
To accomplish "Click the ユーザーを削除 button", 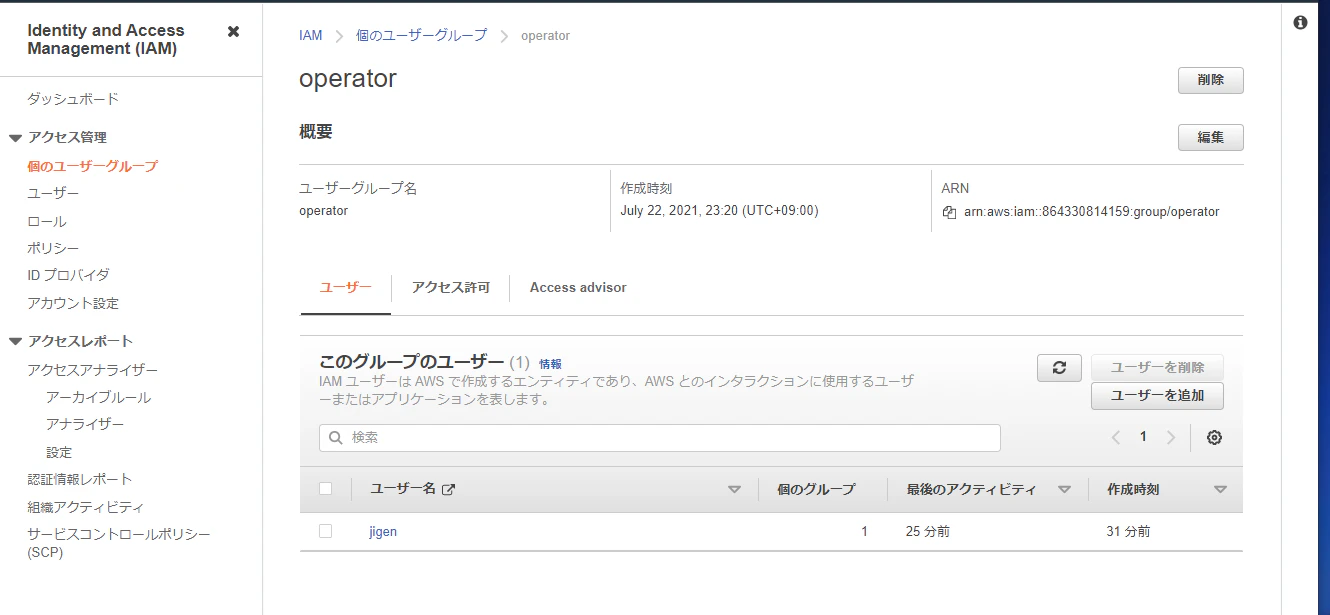I will point(1157,368).
